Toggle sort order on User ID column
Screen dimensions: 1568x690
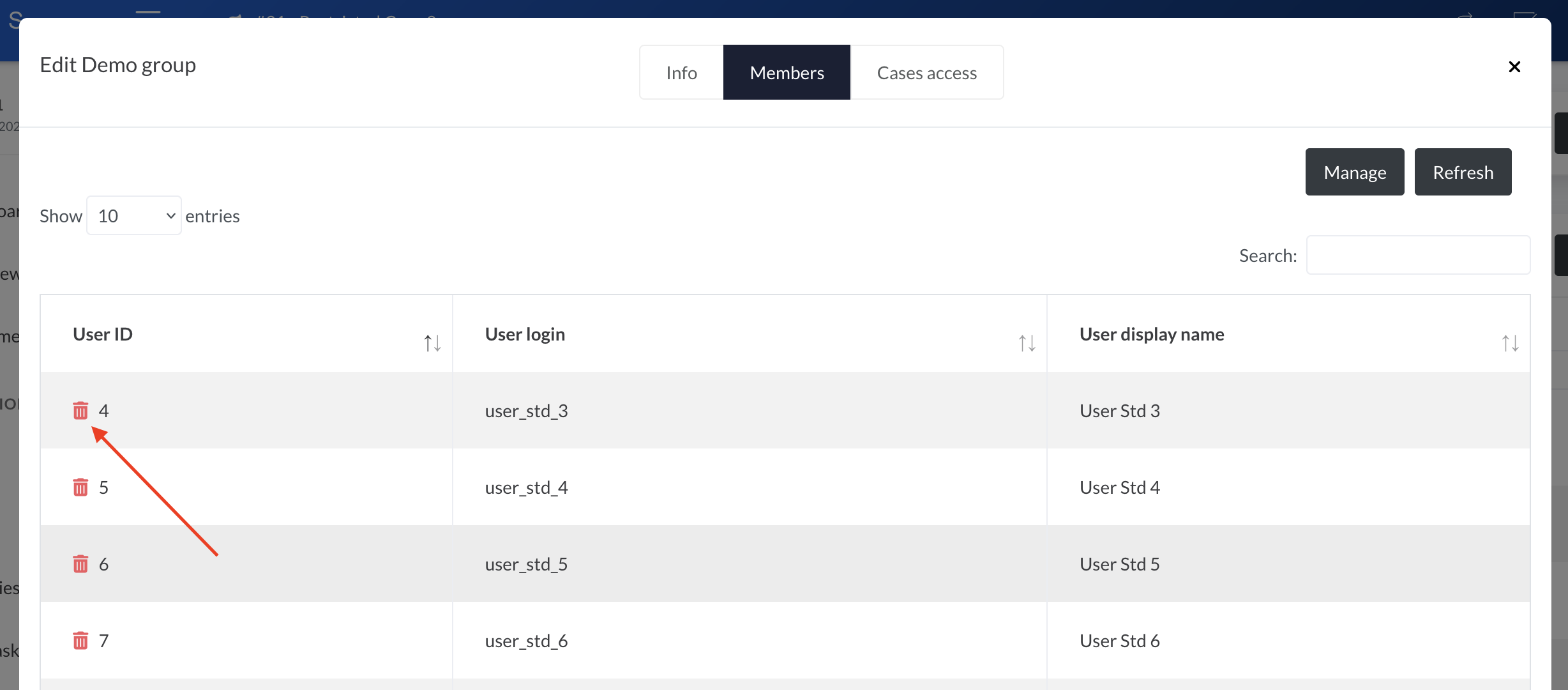point(432,342)
